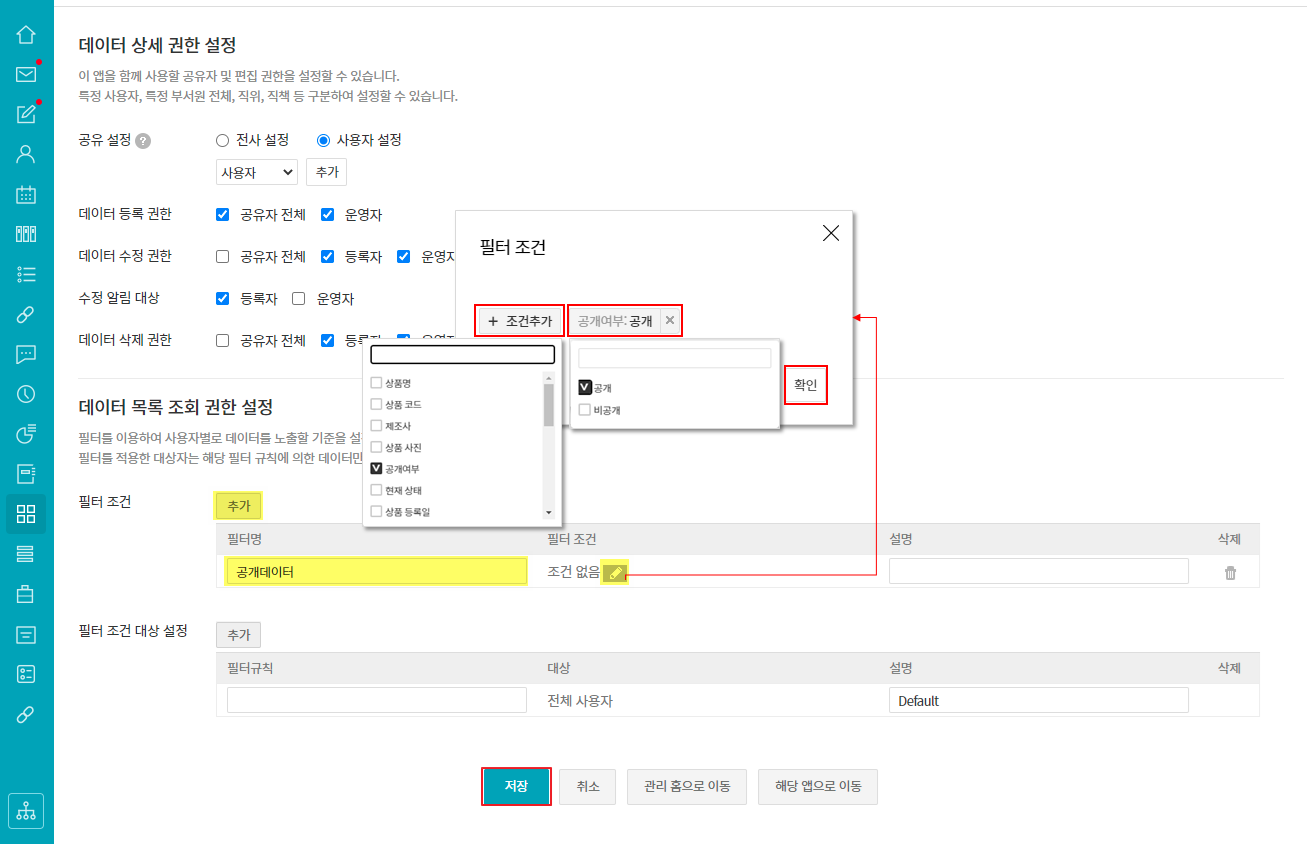Open the mail envelope icon
Image resolution: width=1307 pixels, height=844 pixels.
pos(26,74)
